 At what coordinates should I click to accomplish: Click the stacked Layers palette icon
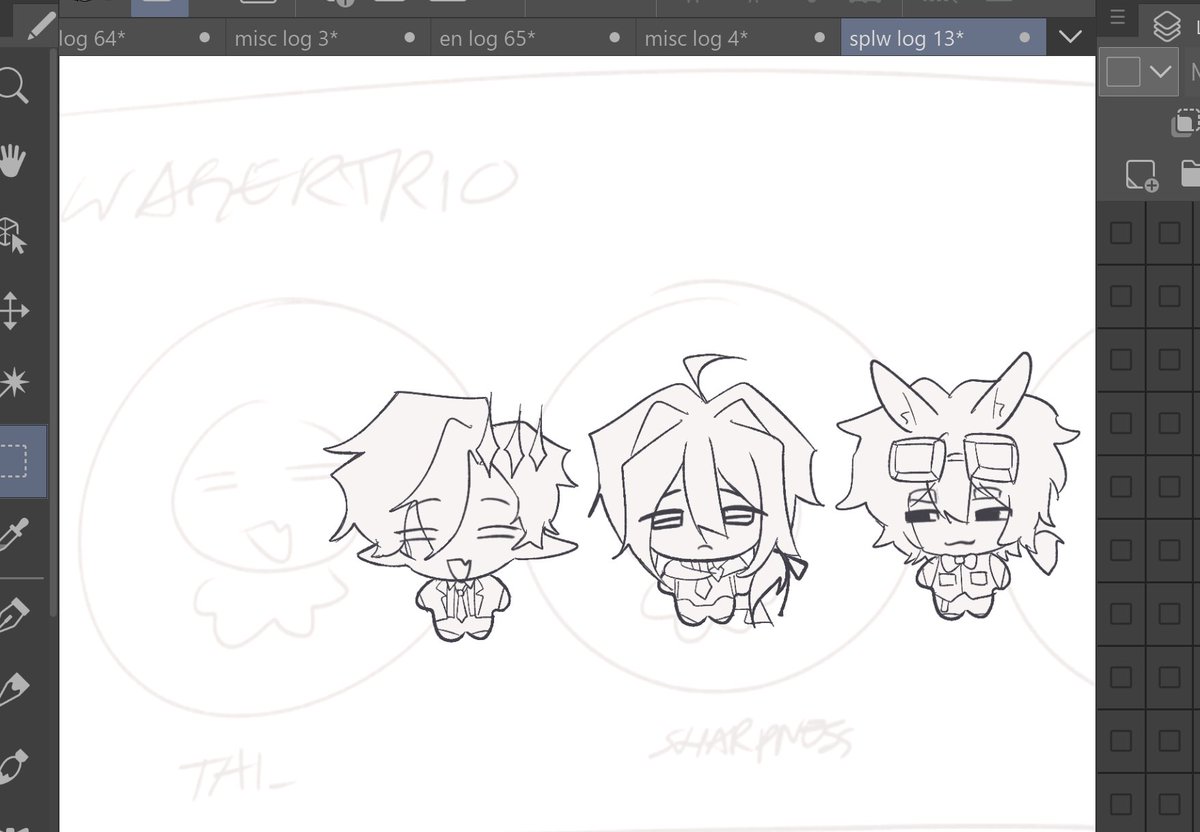(1167, 25)
